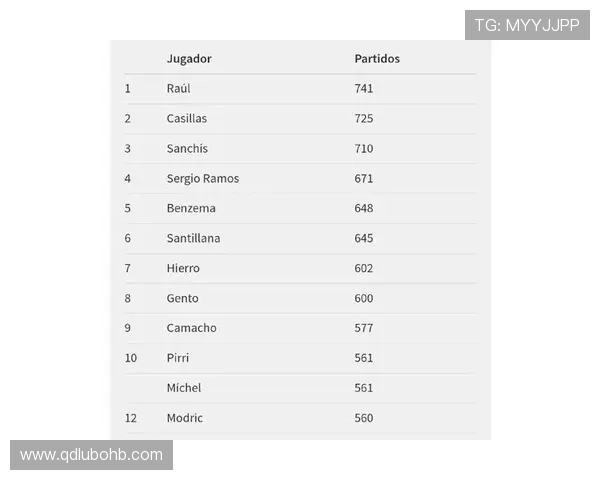This screenshot has width=600, height=480.
Task: Select Pirri in the ranking table
Action: click(x=178, y=358)
